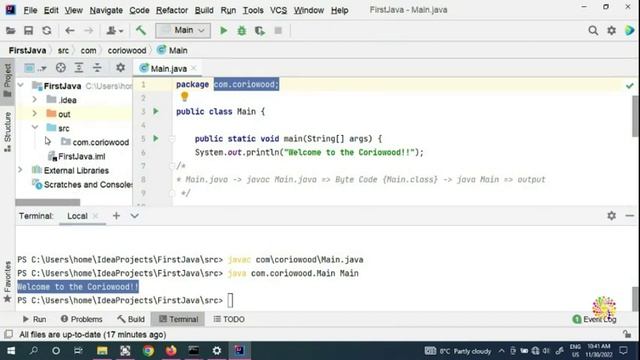Open terminal session options chevron

click(x=135, y=216)
